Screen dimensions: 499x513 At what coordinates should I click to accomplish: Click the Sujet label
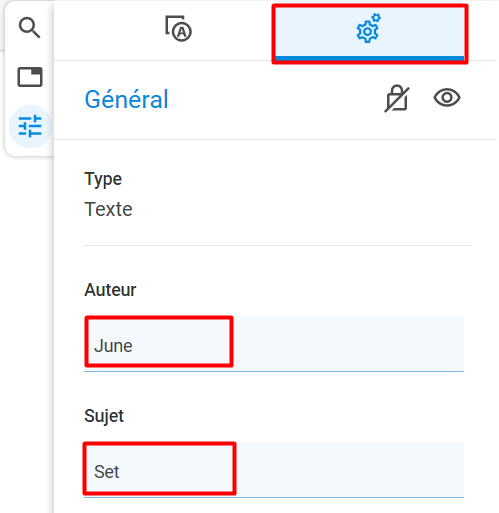[104, 416]
